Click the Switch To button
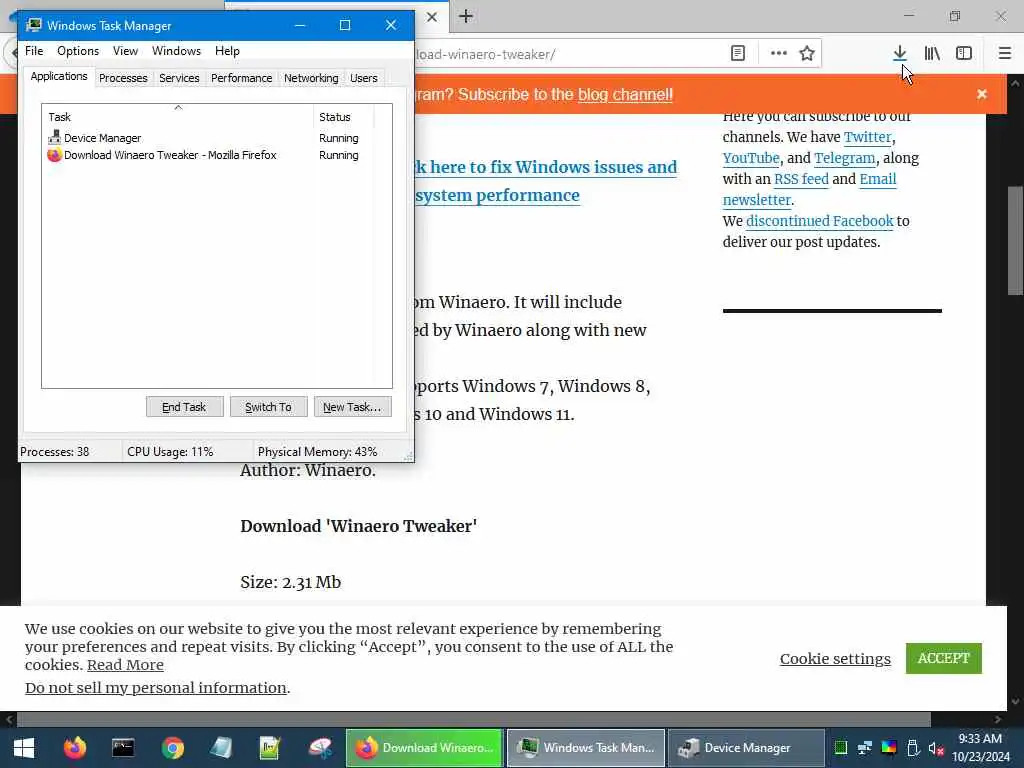1024x768 pixels. [268, 407]
